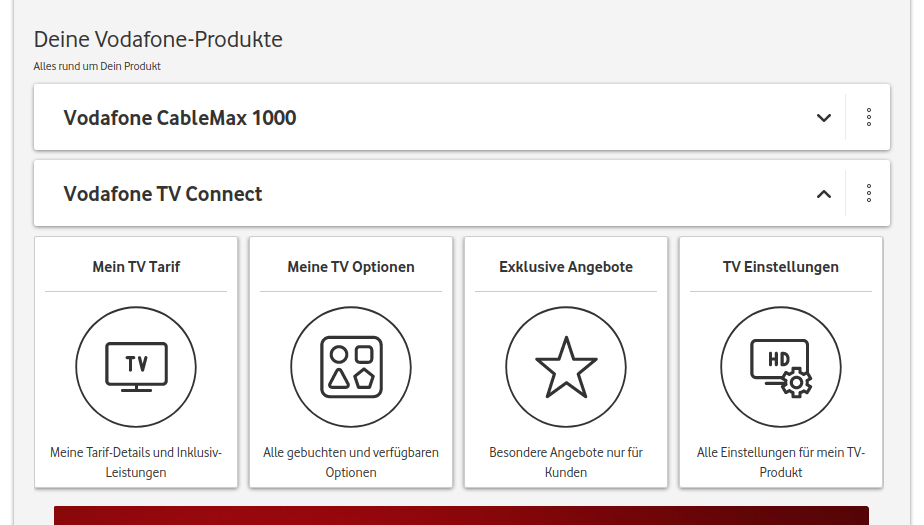Click the TV screen icon in Mein TV Tarif
Screen dimensions: 924x525
pyautogui.click(x=136, y=366)
